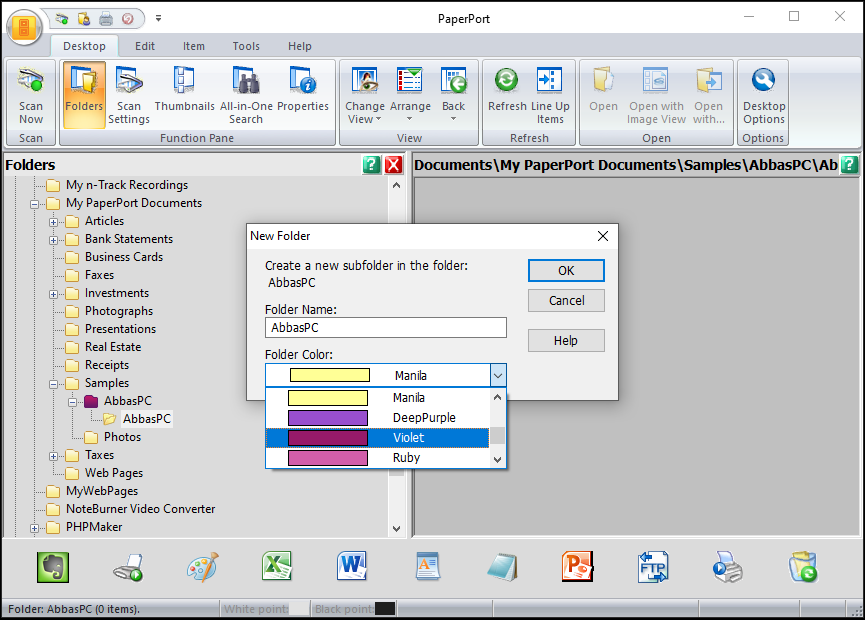Click the PaperPort round application button

click(24, 27)
